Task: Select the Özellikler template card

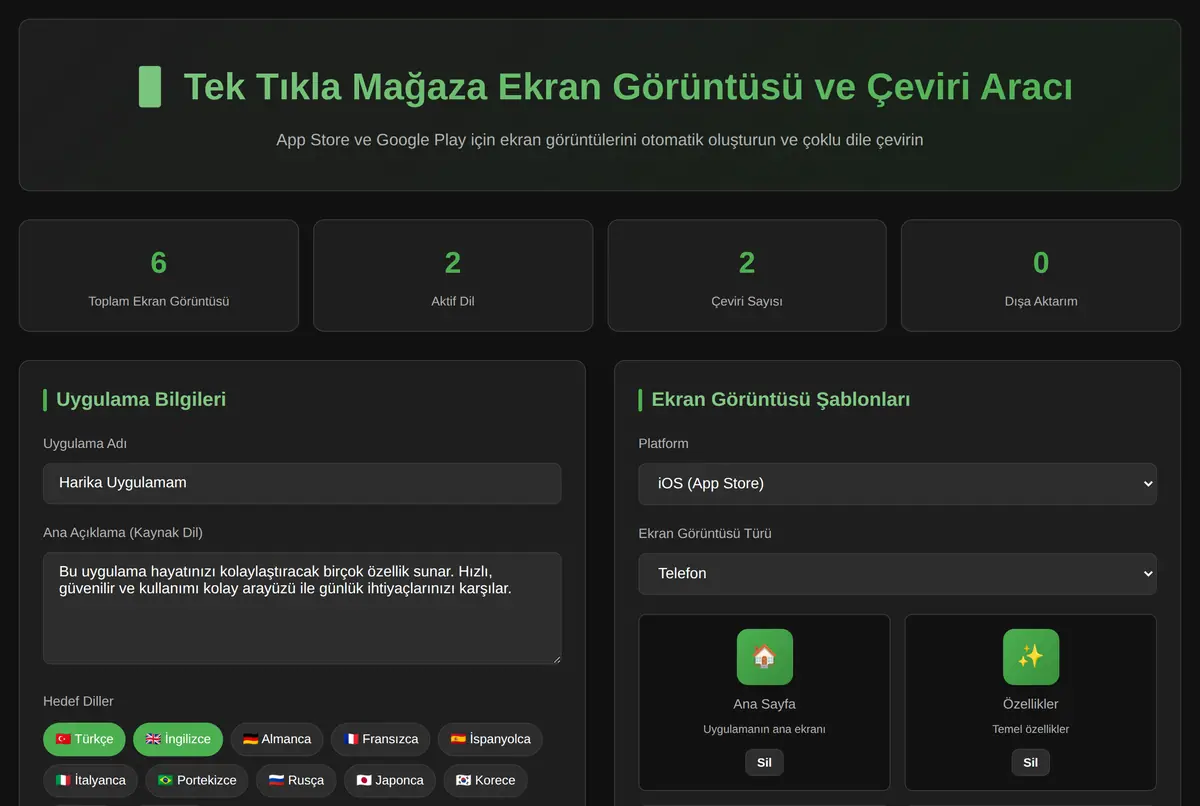Action: pyautogui.click(x=1030, y=702)
